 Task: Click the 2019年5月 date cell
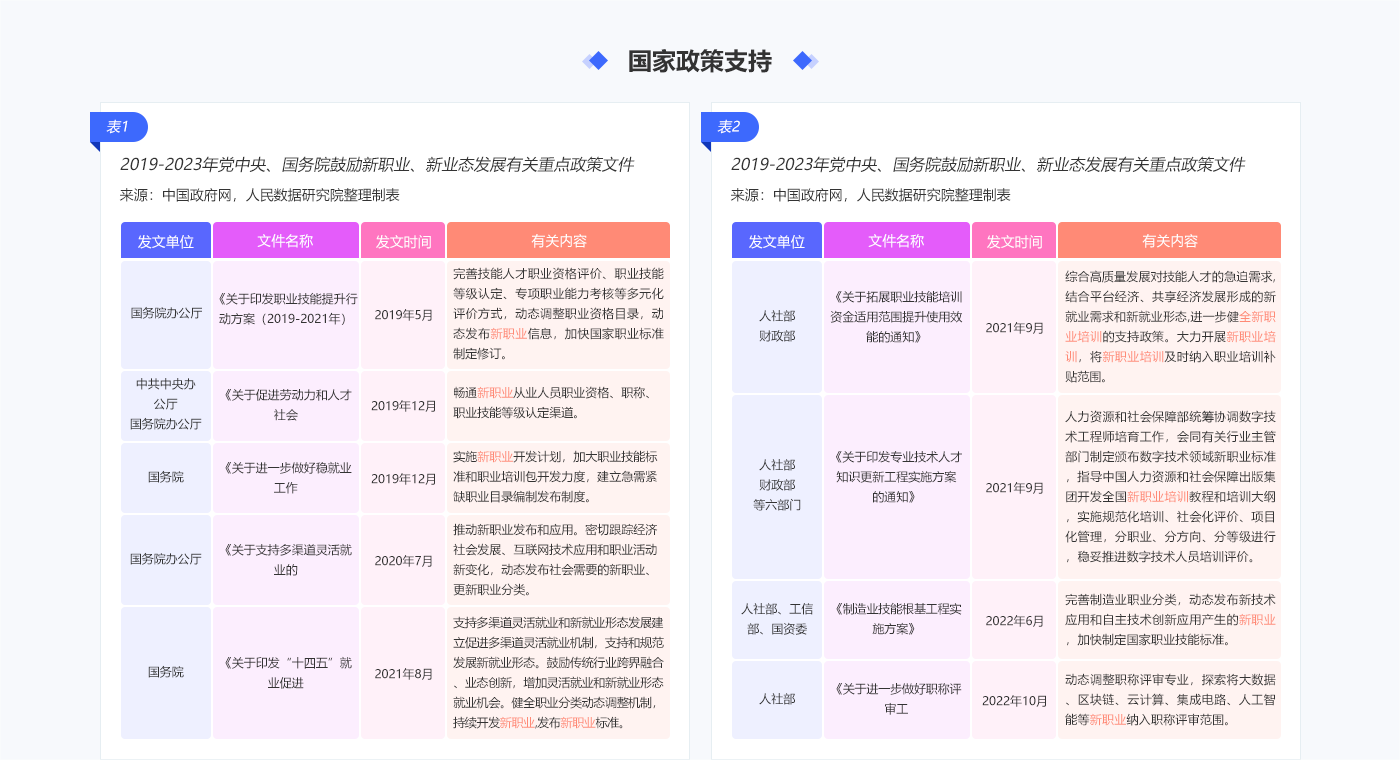[x=403, y=314]
